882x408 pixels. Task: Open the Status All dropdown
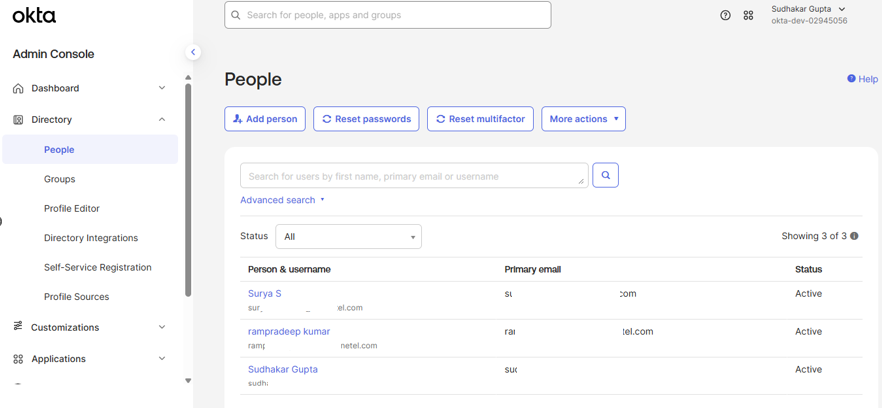[x=348, y=236]
